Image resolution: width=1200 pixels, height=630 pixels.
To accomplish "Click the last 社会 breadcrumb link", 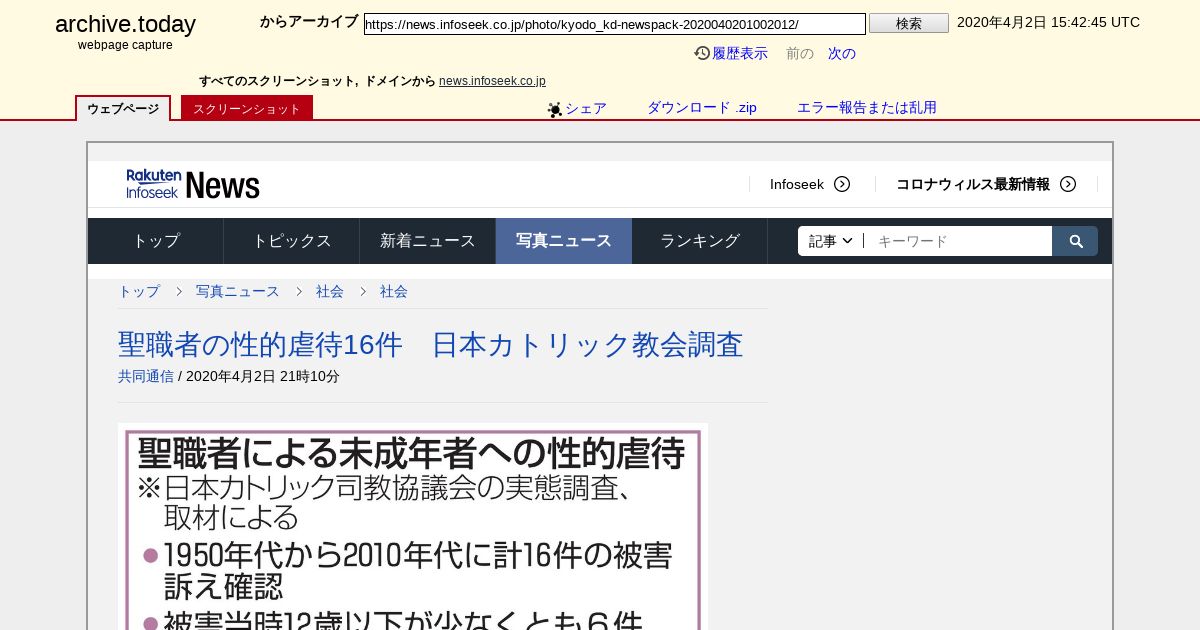I will coord(394,291).
